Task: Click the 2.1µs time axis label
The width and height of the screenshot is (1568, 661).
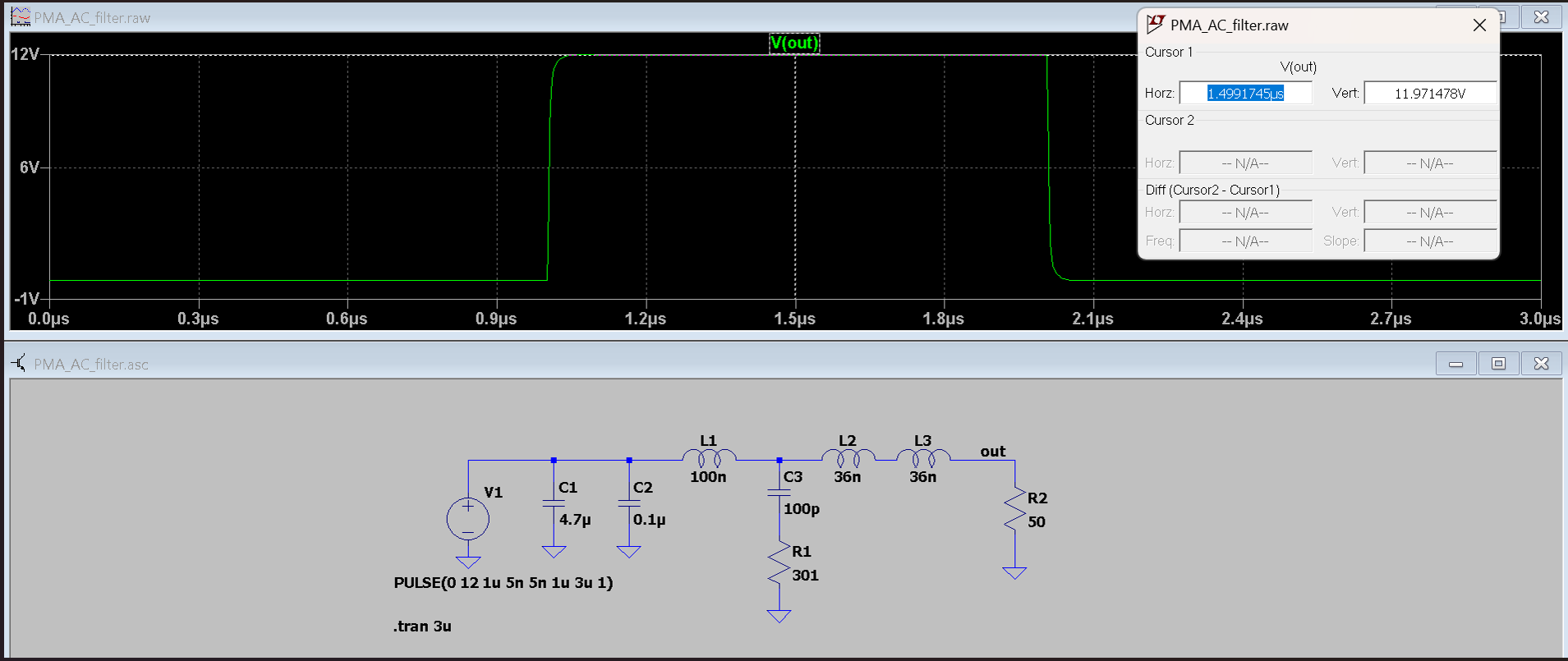Action: (1092, 319)
